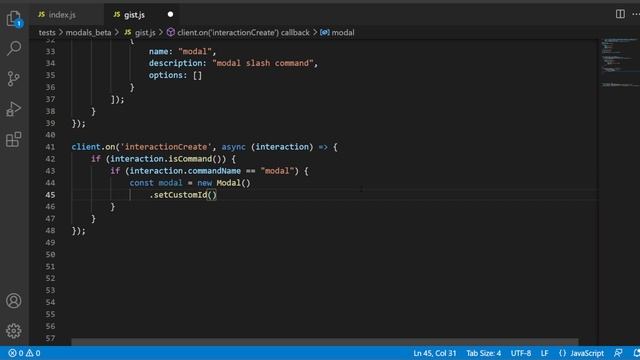Go to line via Ln 45, Col 31

435,353
